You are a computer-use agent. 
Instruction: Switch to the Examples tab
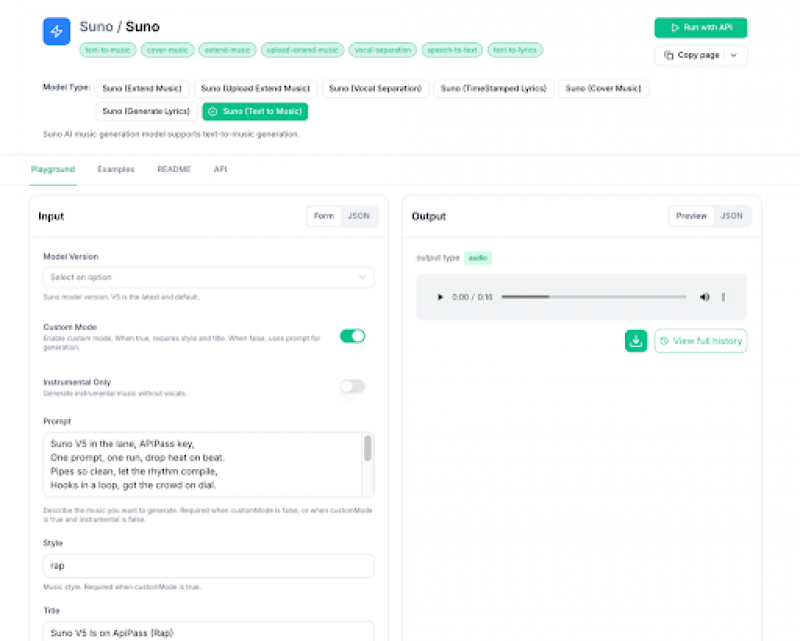116,170
